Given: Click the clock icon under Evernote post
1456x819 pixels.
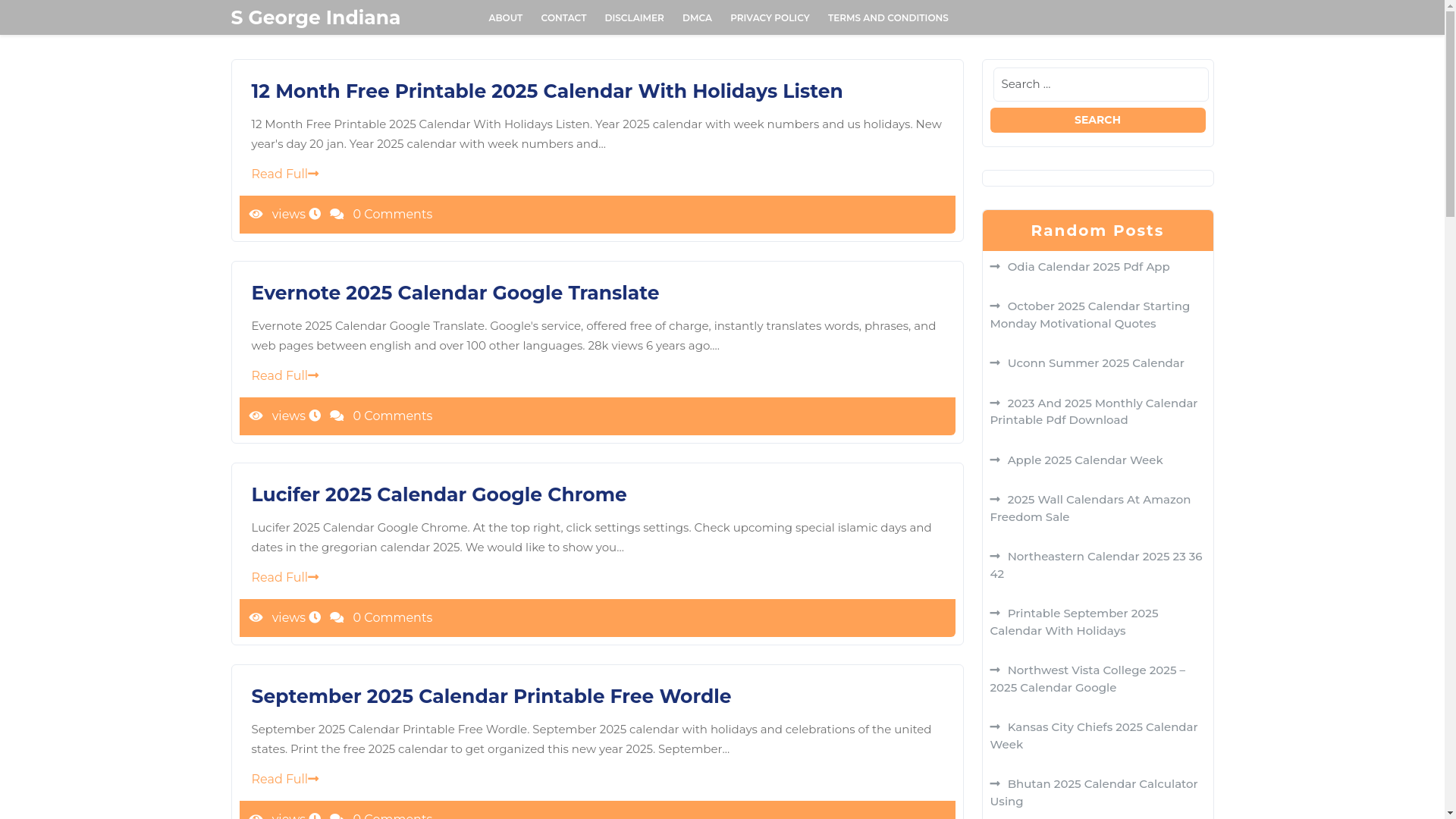Looking at the screenshot, I should pyautogui.click(x=315, y=416).
